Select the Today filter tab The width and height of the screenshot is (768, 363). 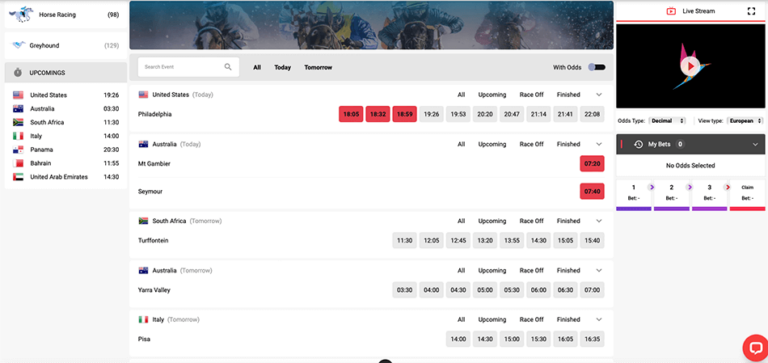click(x=283, y=68)
